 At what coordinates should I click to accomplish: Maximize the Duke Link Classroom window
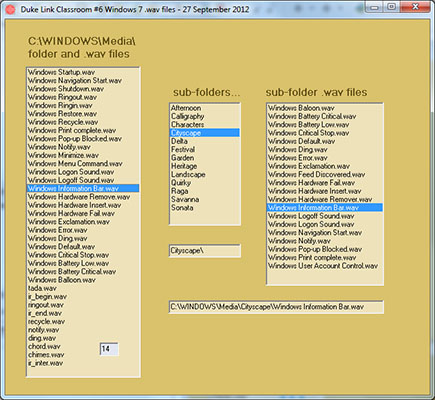392,7
